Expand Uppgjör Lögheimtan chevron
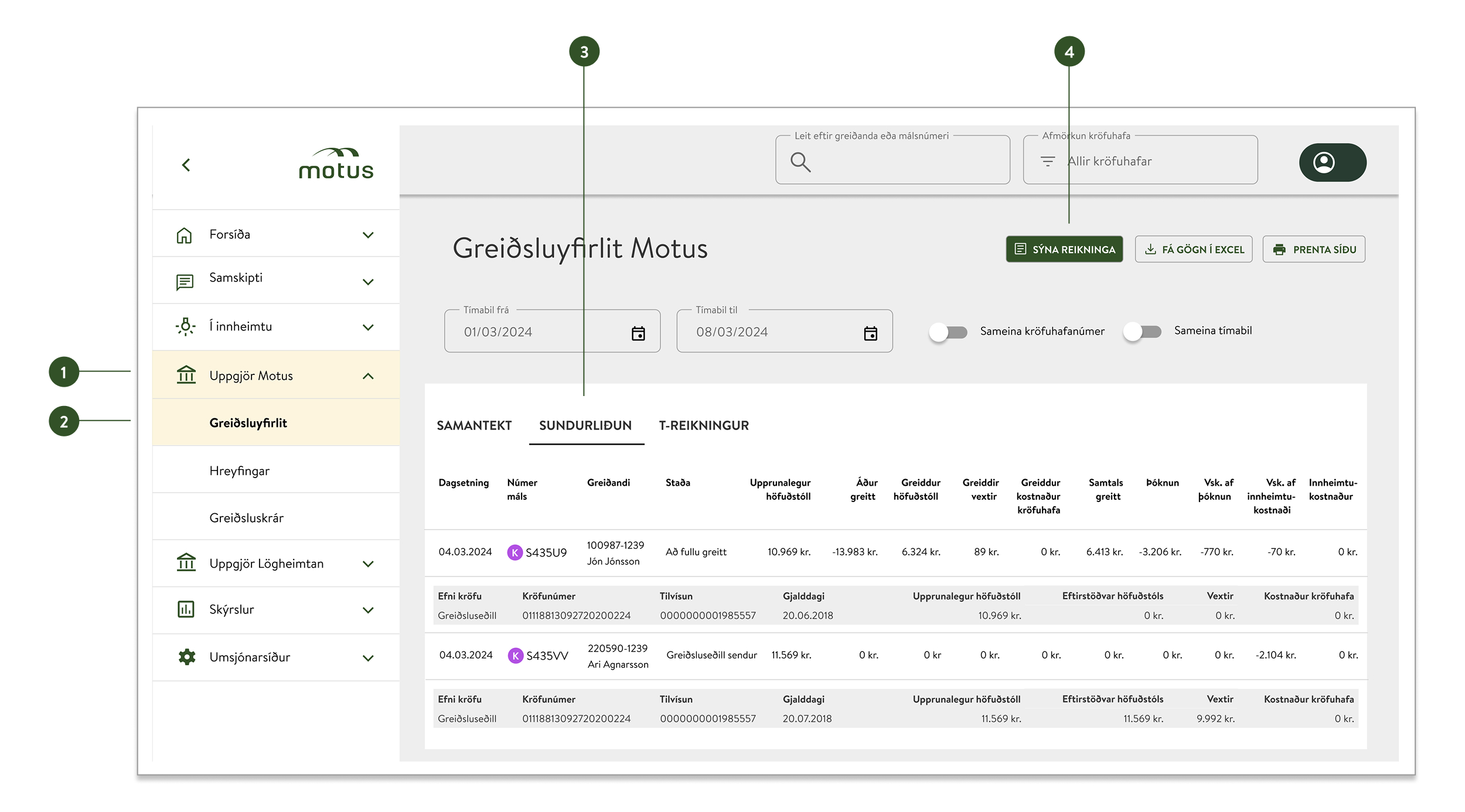1465x812 pixels. click(368, 564)
